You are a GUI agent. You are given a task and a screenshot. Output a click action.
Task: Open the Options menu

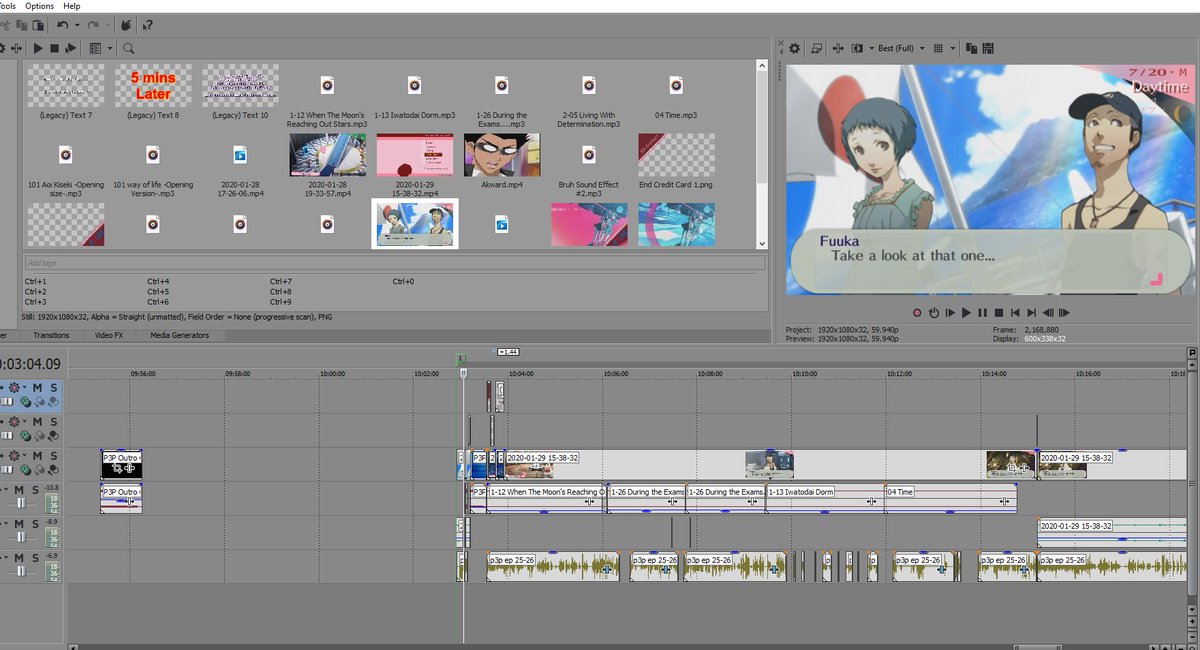point(40,6)
